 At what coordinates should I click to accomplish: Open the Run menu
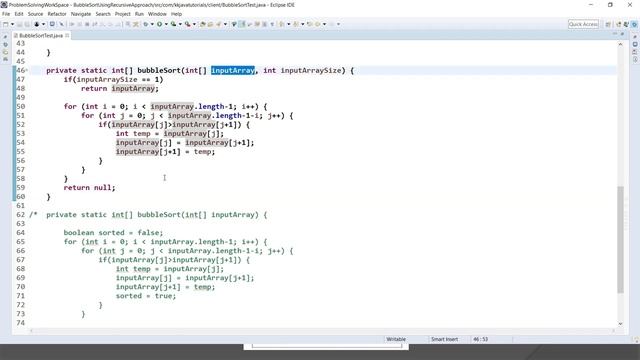pos(139,14)
